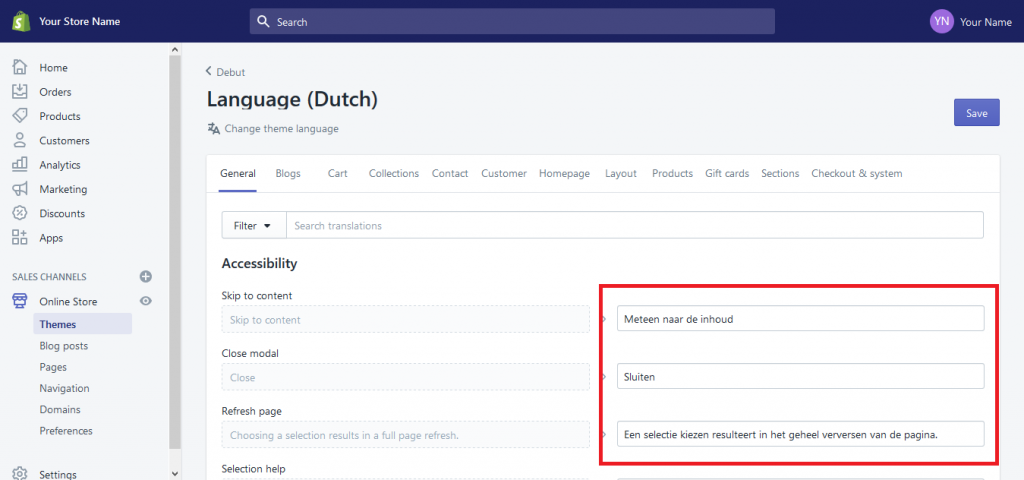The image size is (1024, 480).
Task: Open Navigation in the sidebar
Action: 64,388
